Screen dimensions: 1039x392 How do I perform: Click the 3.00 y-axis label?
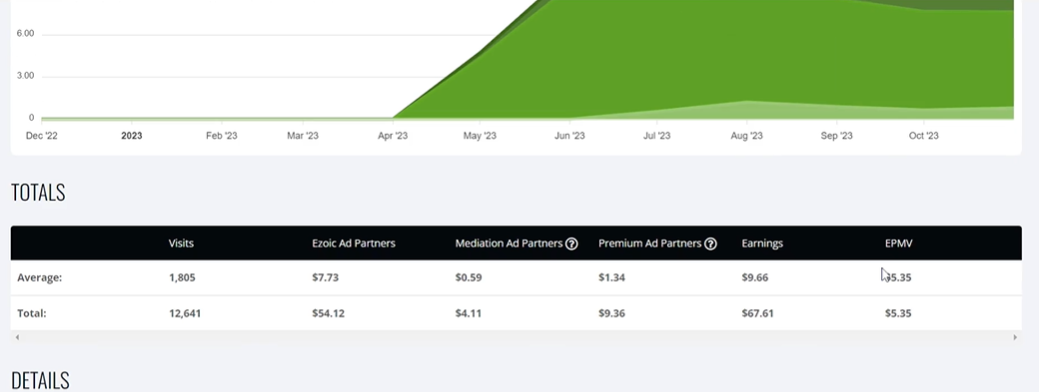tap(25, 76)
